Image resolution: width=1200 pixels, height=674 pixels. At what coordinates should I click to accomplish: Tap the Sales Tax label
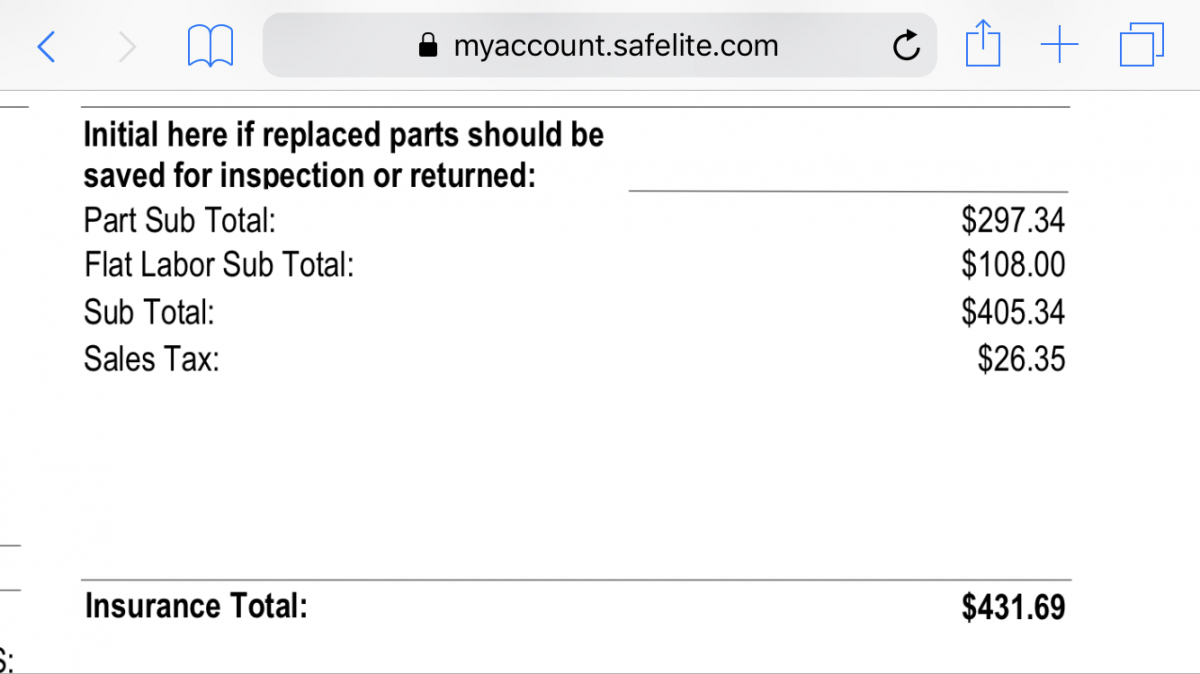(151, 359)
